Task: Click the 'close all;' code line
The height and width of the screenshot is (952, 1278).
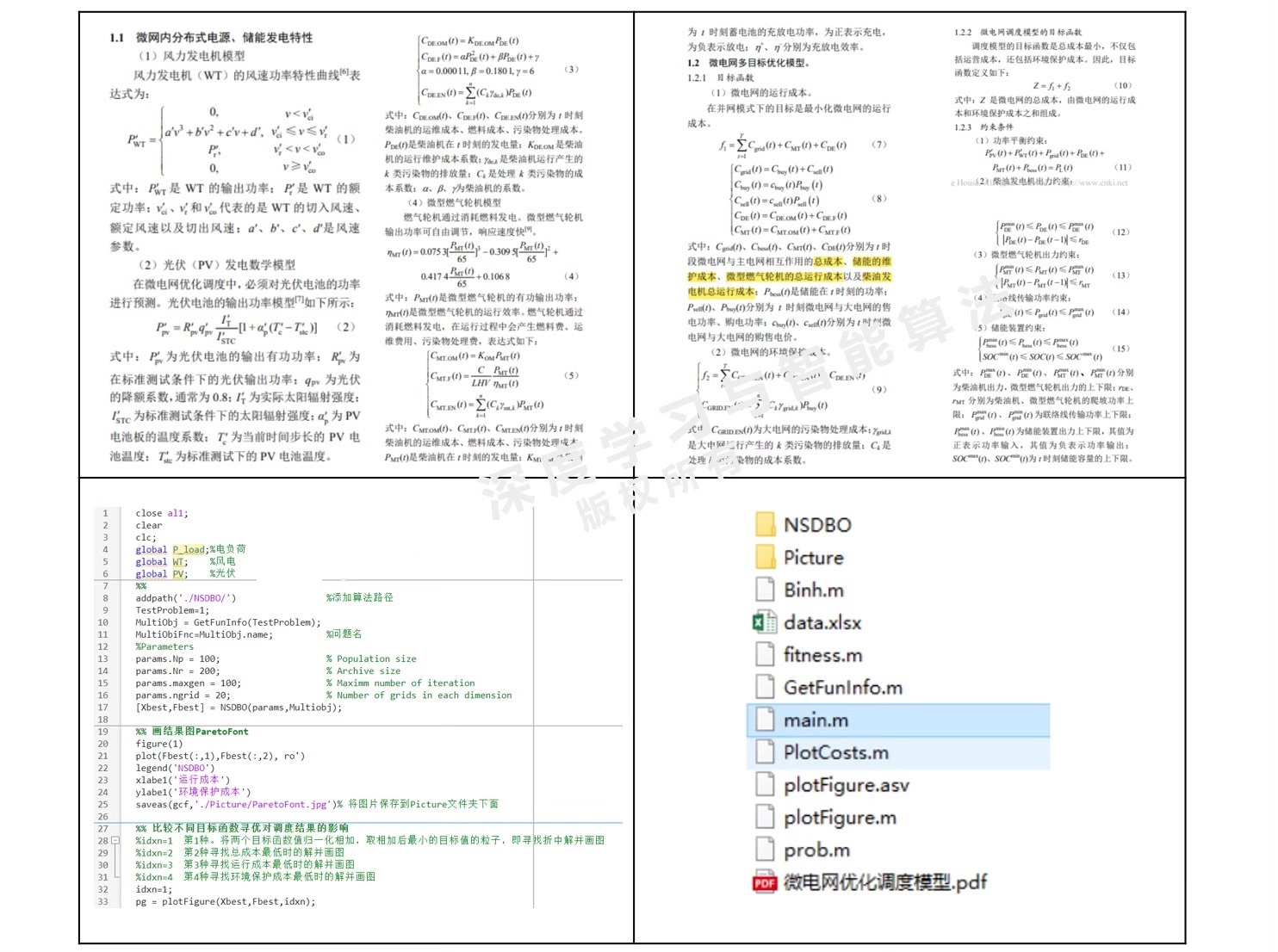Action: 161,513
